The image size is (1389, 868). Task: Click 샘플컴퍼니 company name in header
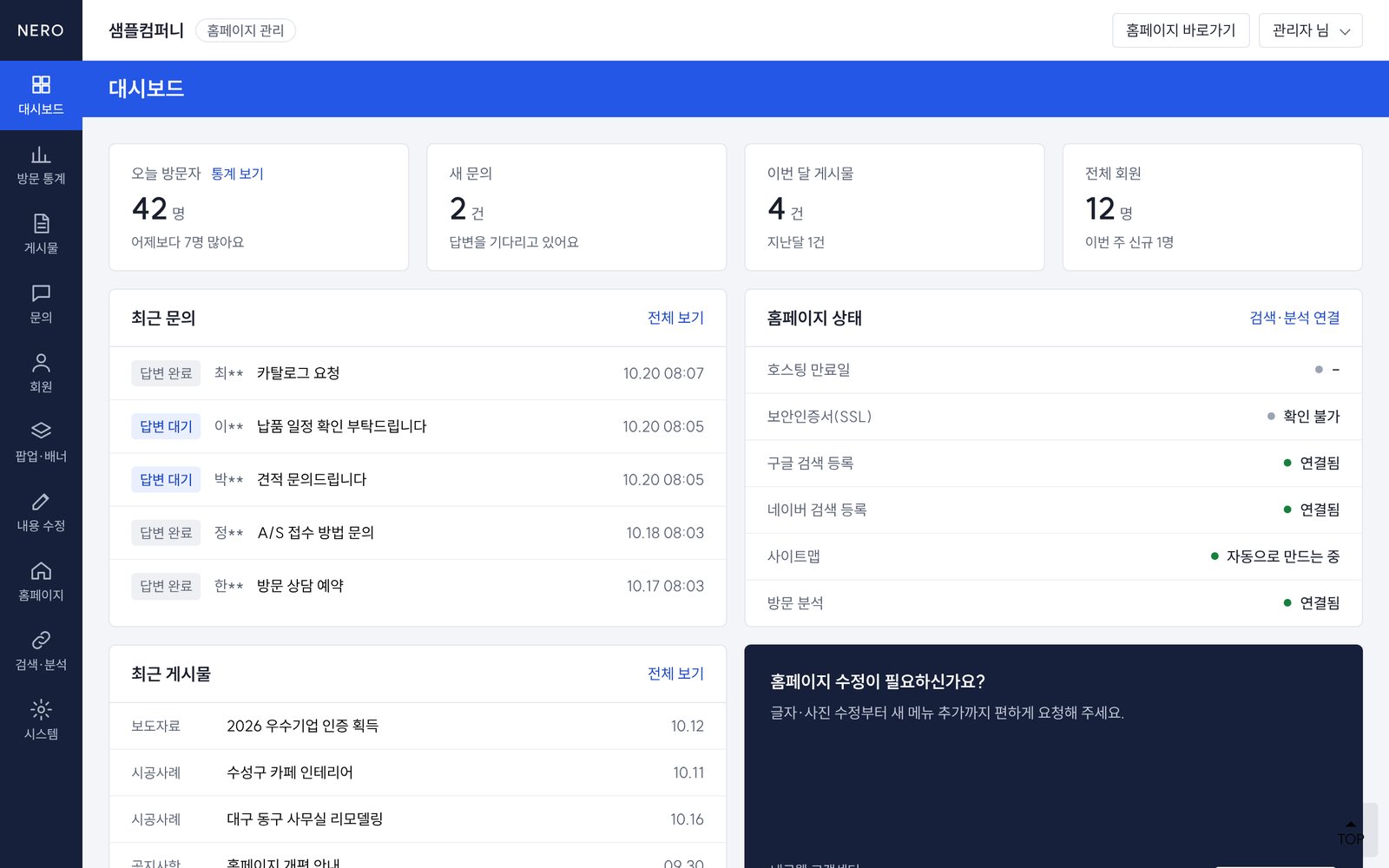tap(146, 30)
